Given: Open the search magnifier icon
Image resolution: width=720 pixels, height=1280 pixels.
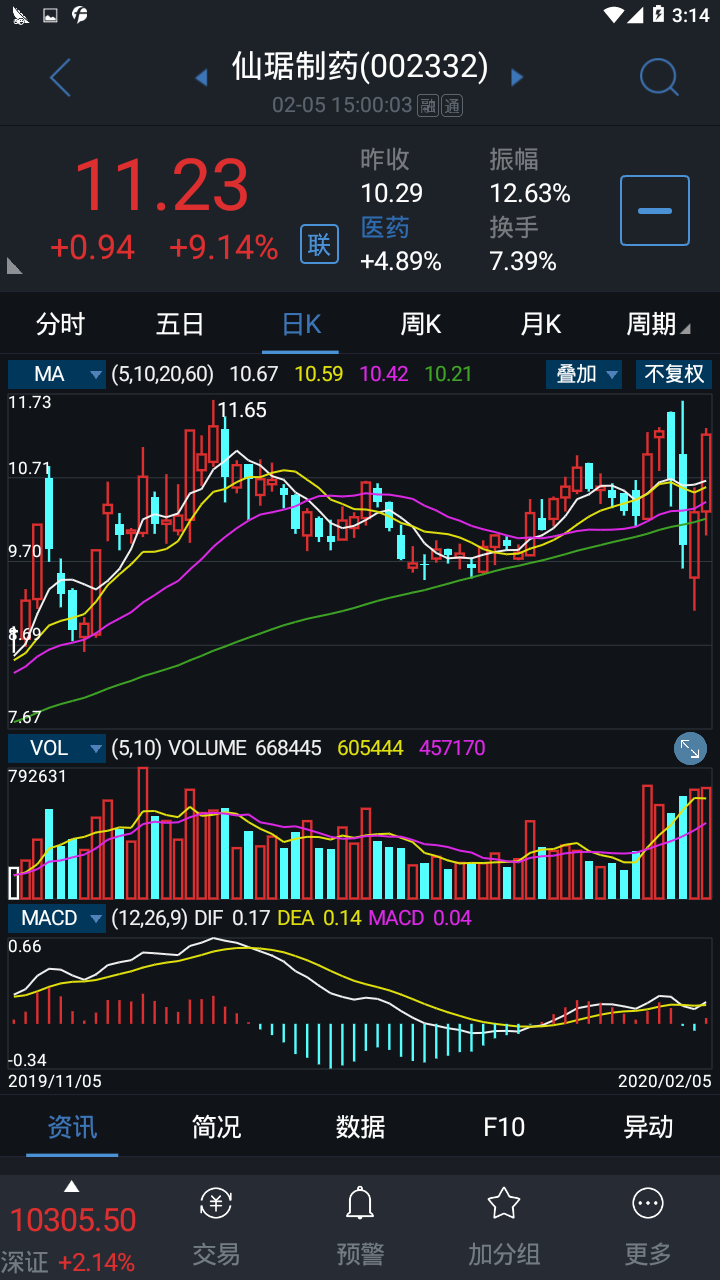Looking at the screenshot, I should pos(659,77).
